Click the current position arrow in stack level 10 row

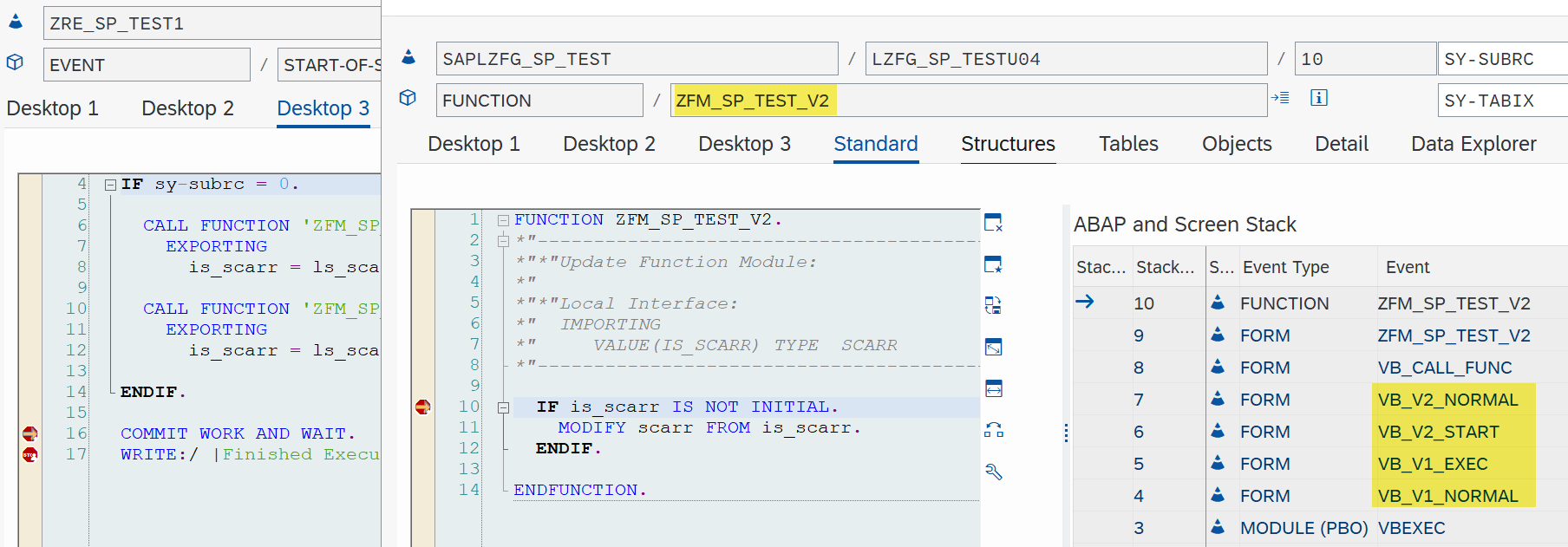click(1085, 302)
